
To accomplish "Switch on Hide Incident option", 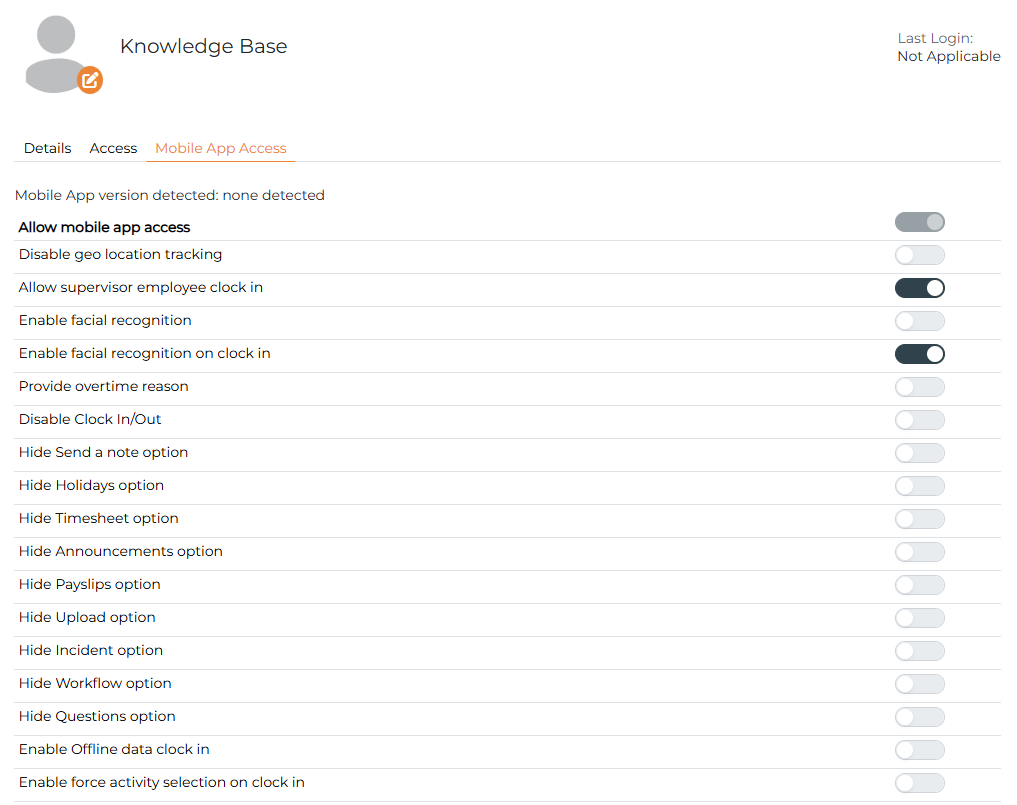I will pos(920,651).
